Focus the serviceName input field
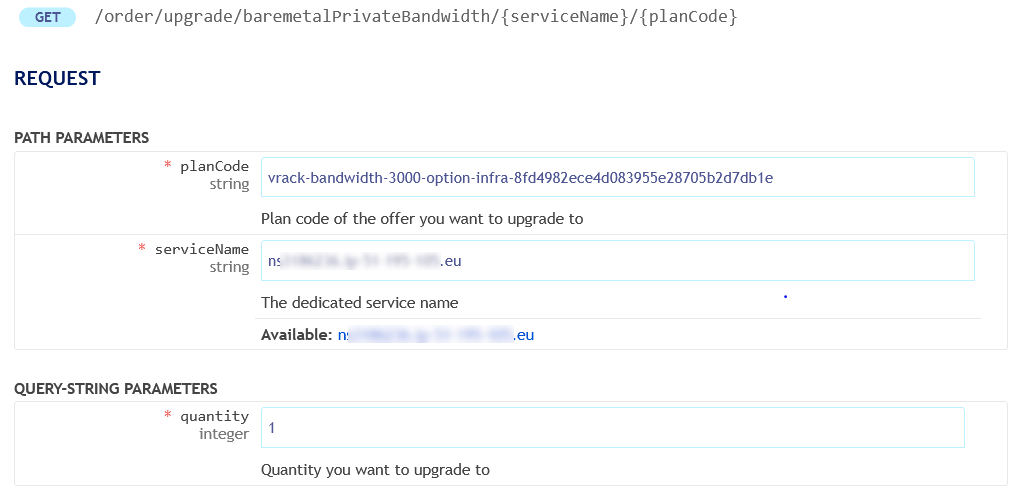1023x502 pixels. 617,261
